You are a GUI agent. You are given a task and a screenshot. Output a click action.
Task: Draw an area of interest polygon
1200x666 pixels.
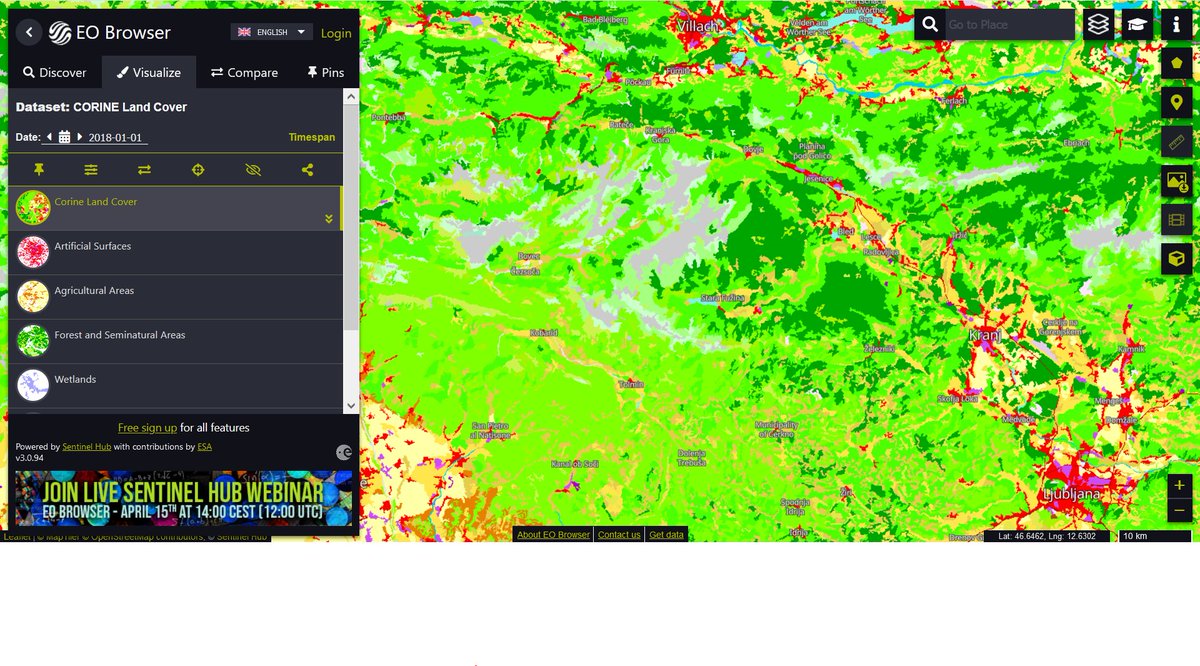pos(1177,63)
